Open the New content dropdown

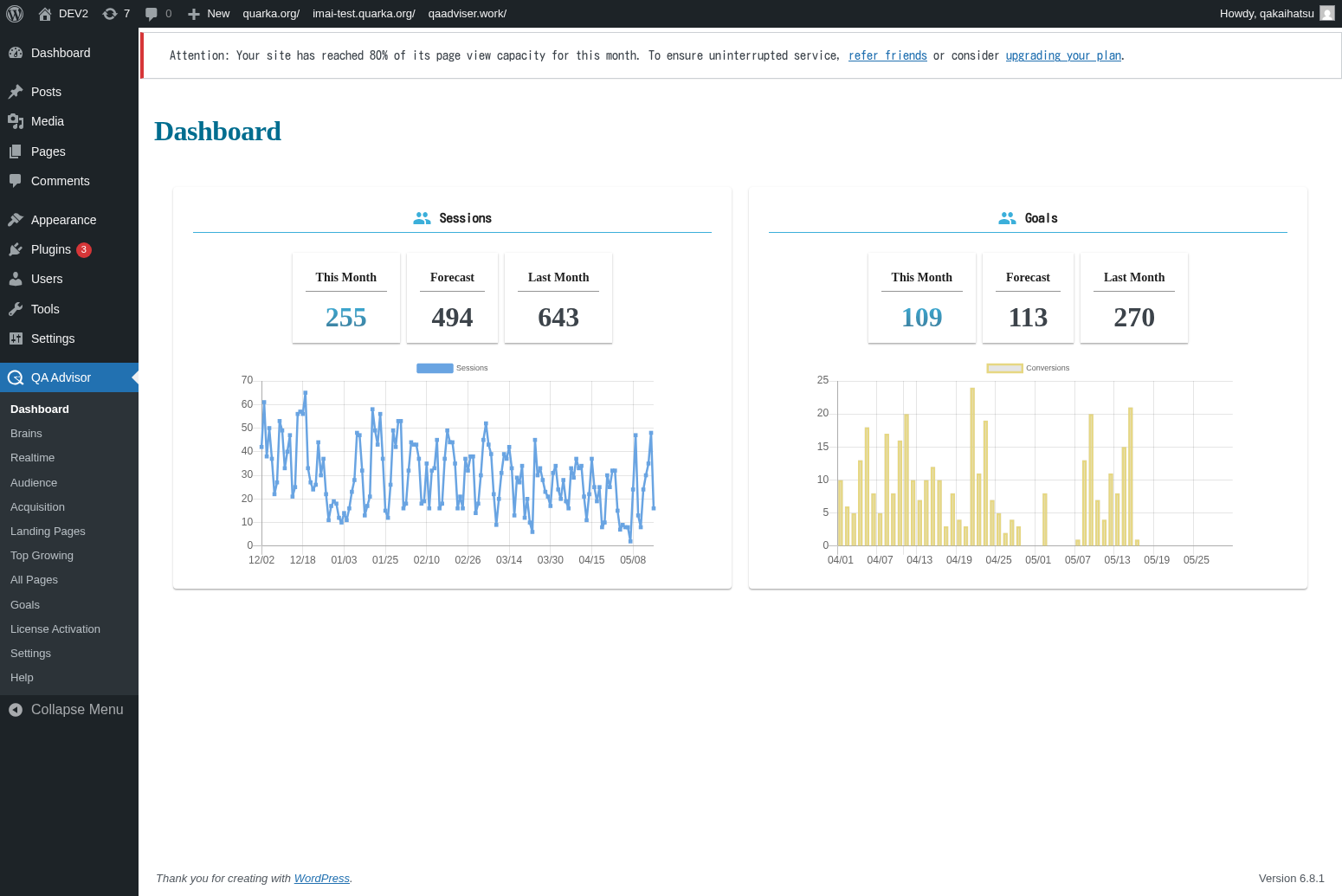209,14
